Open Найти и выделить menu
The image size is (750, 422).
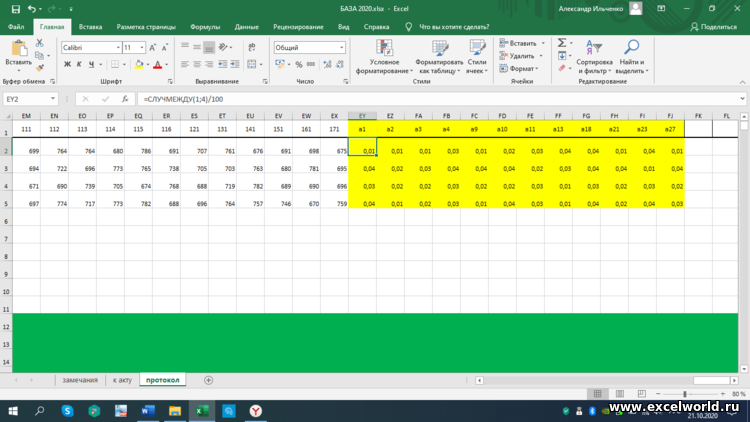coord(631,57)
